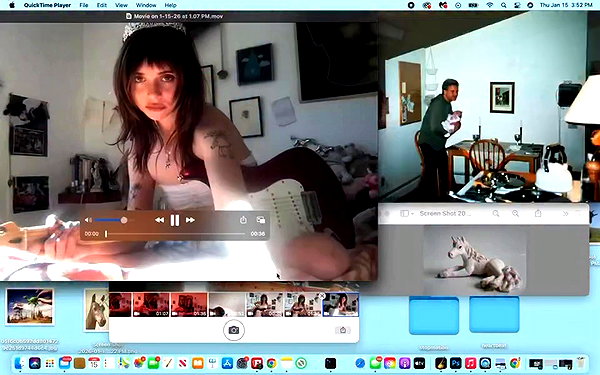Image resolution: width=600 pixels, height=375 pixels.
Task: Pause the QuickTime movie playback
Action: click(175, 220)
